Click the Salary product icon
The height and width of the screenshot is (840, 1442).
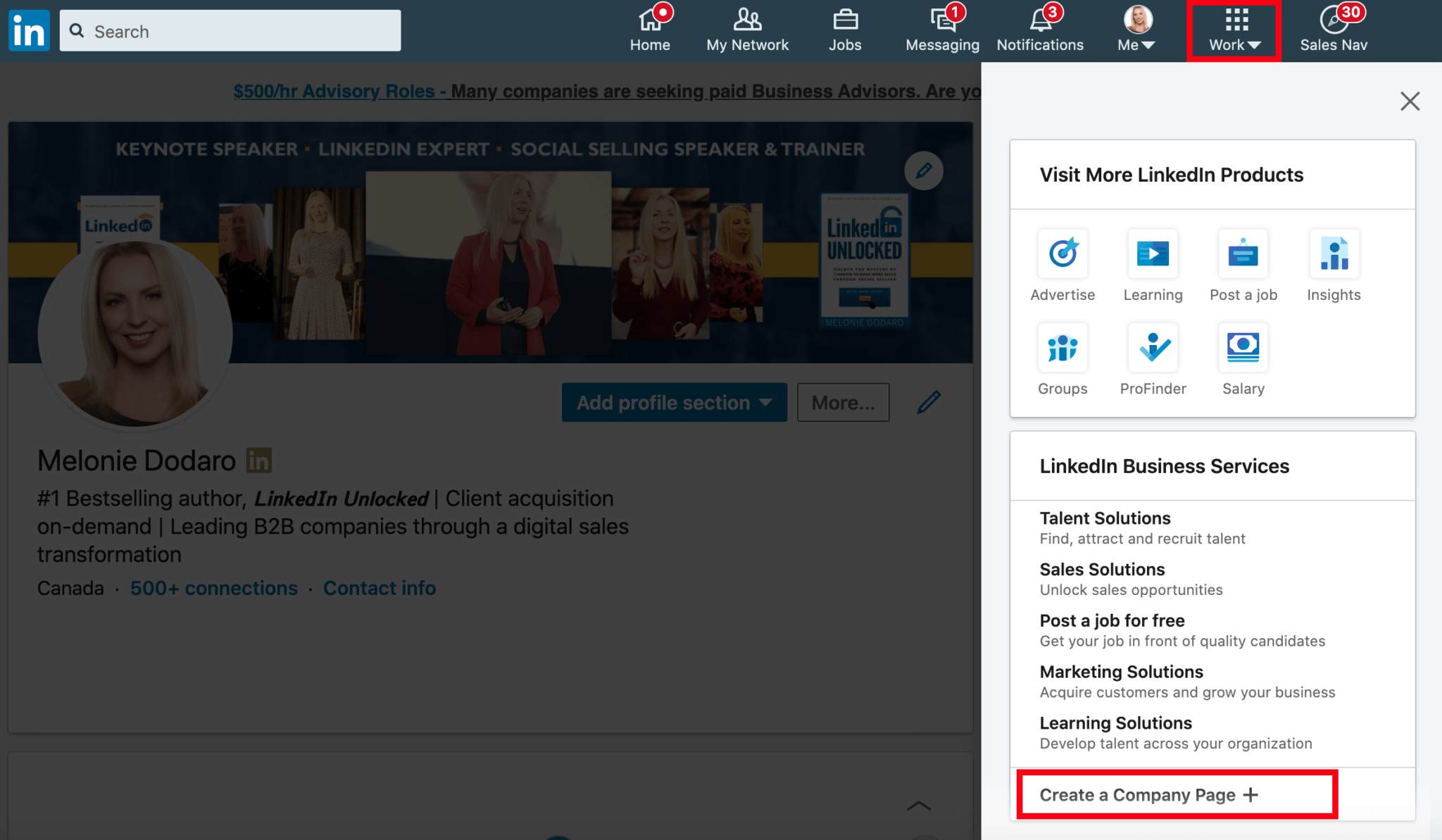tap(1242, 348)
